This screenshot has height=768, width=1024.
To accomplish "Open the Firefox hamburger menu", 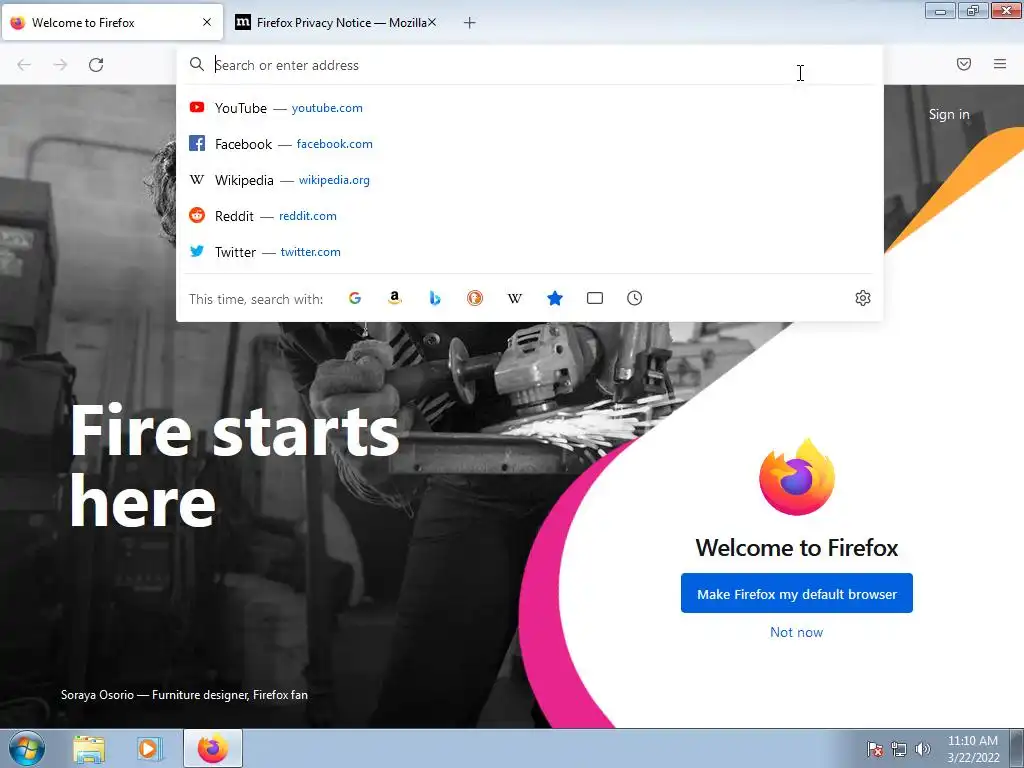I will (x=1000, y=64).
